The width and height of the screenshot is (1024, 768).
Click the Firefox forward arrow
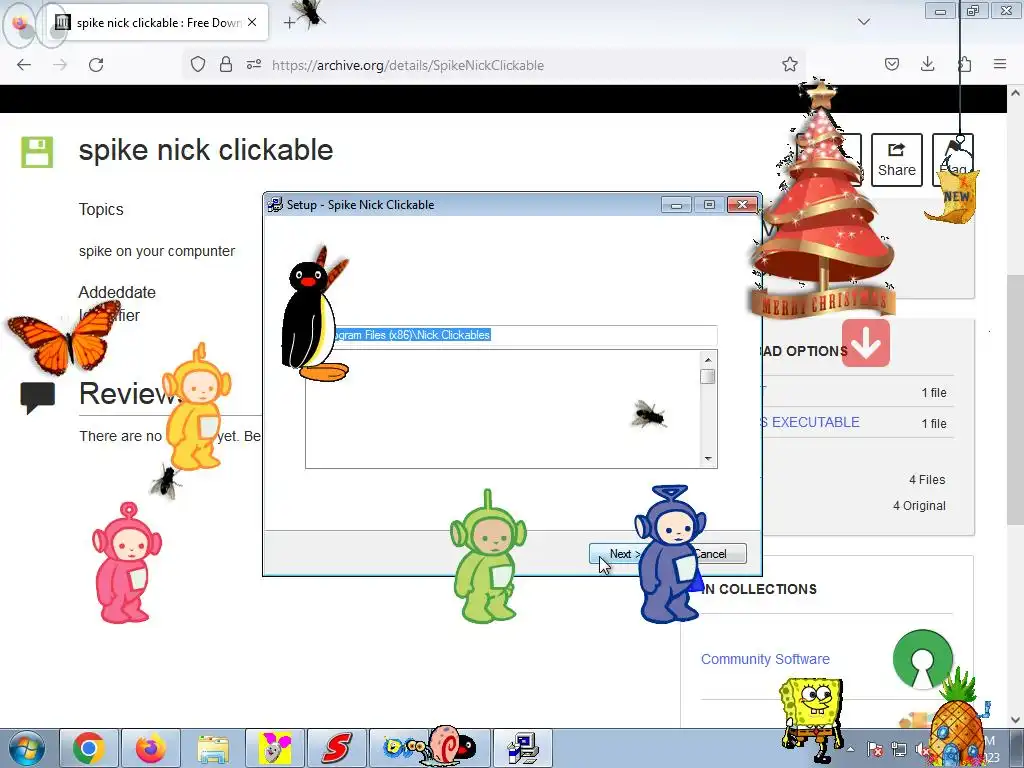[x=60, y=65]
